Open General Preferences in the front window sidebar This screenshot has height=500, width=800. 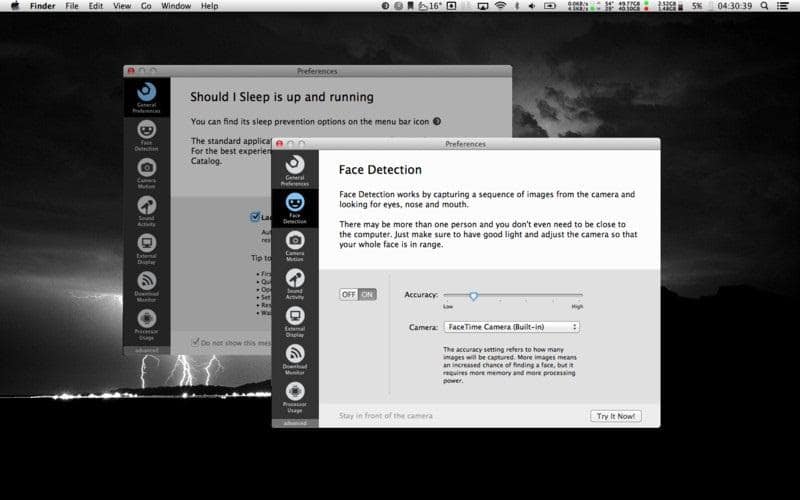point(294,169)
